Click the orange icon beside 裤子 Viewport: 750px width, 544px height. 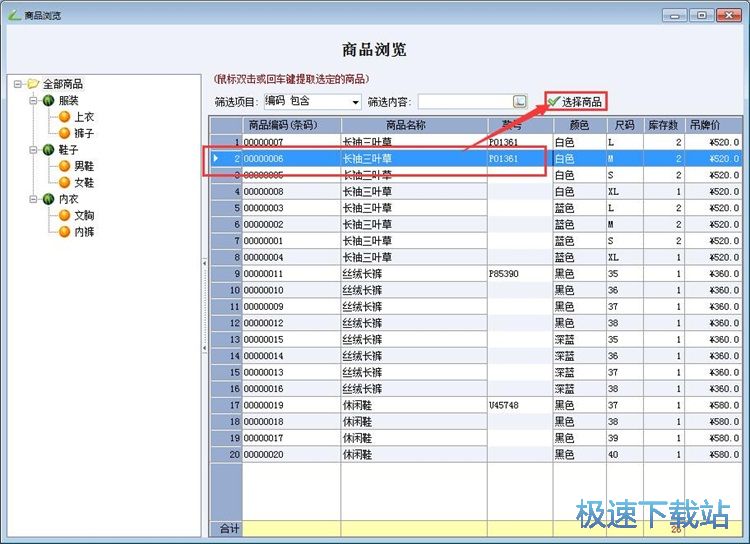pos(65,133)
